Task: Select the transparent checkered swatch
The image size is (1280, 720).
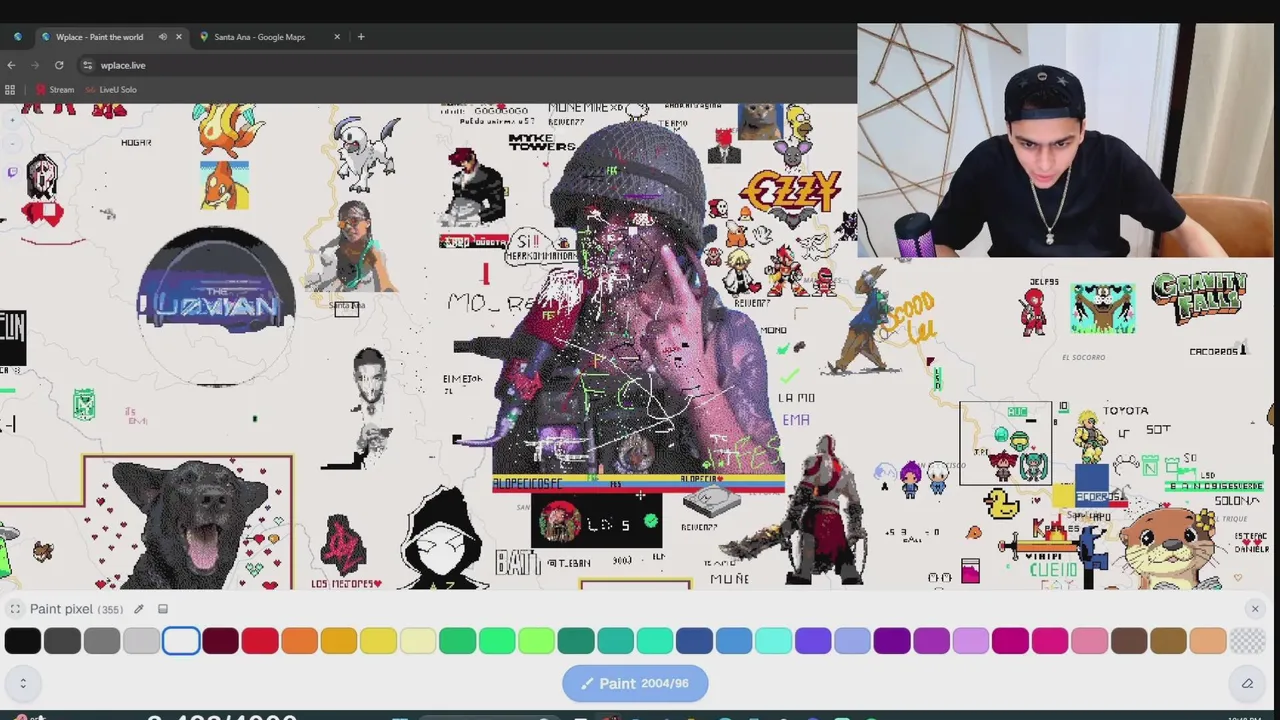Action: (x=1247, y=641)
